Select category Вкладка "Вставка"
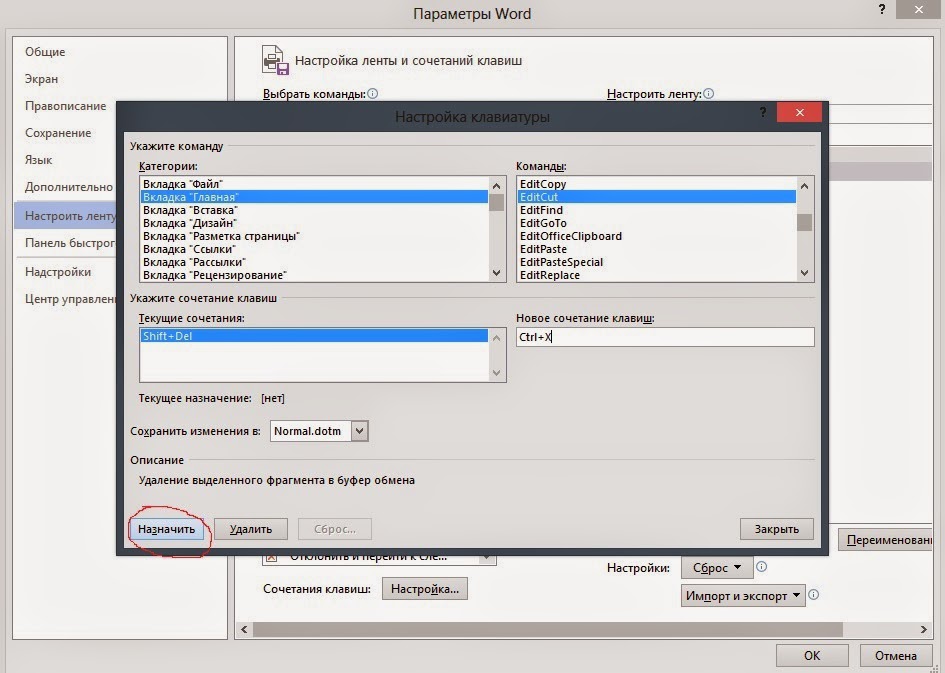The image size is (945, 673). point(314,210)
